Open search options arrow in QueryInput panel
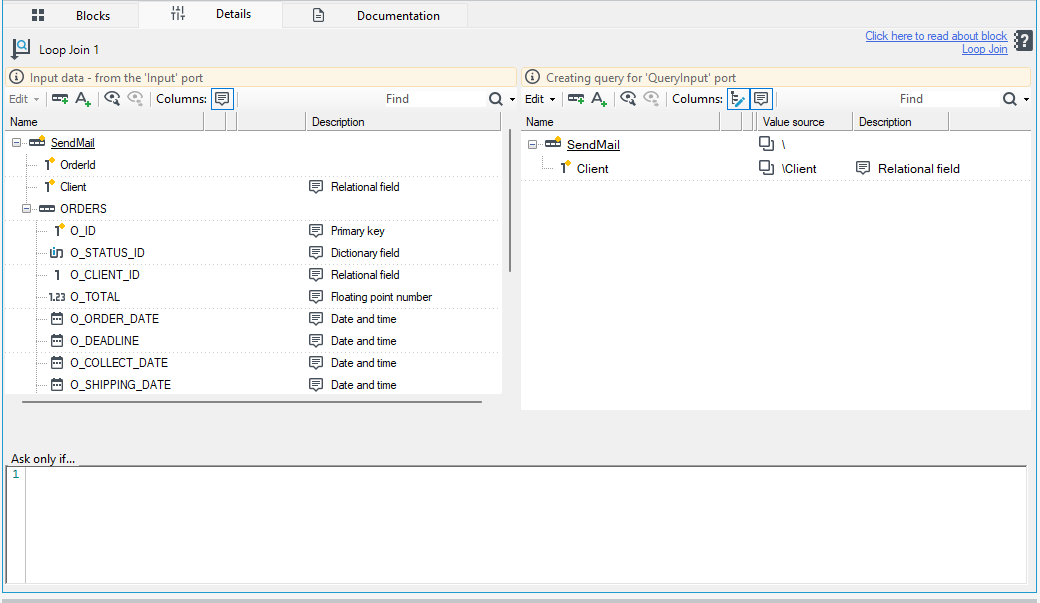 click(x=1026, y=100)
